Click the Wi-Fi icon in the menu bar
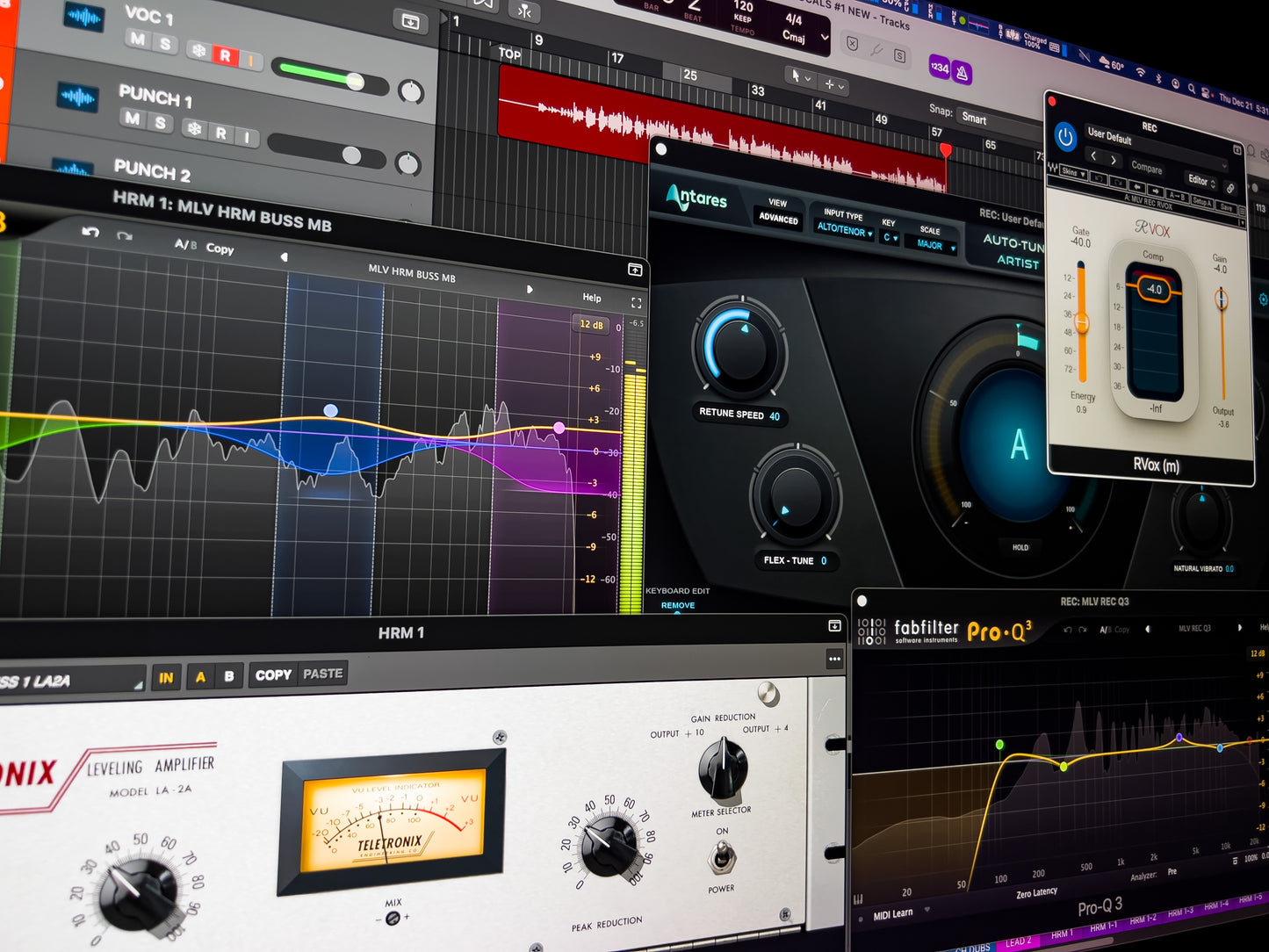Image resolution: width=1269 pixels, height=952 pixels. pos(1140,72)
